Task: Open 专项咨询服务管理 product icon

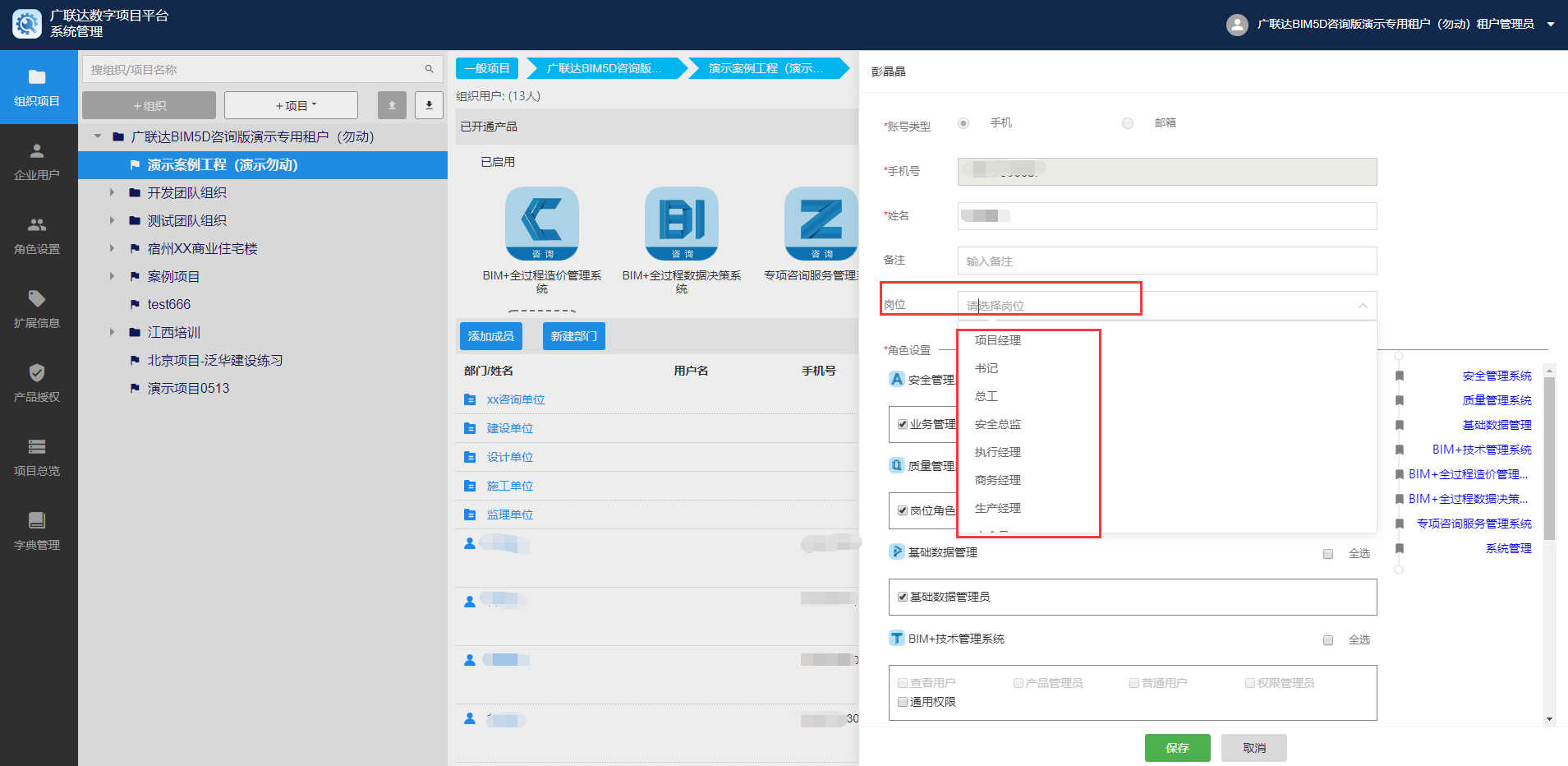Action: click(821, 224)
